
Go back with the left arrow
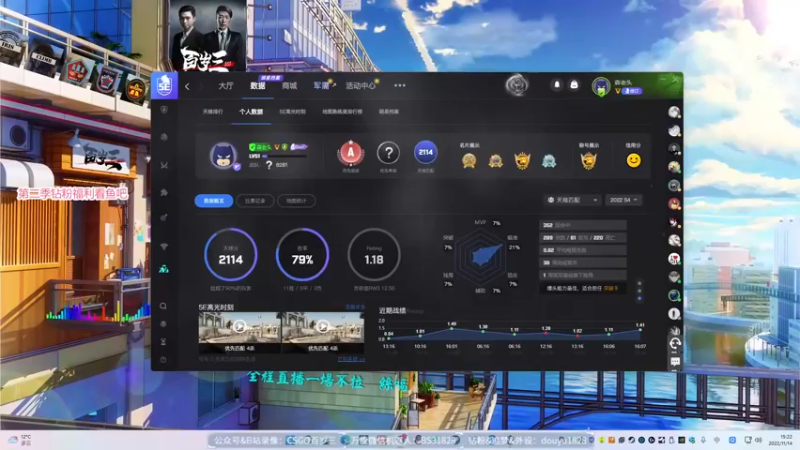(187, 86)
